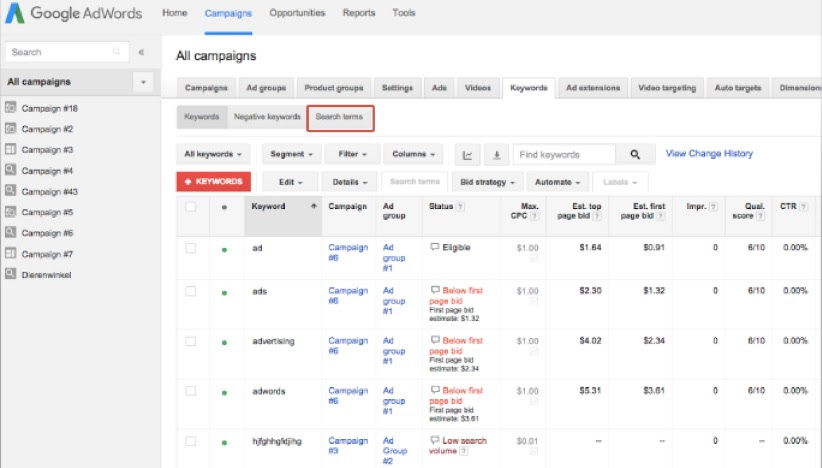
Task: Open the Tools menu
Action: [x=404, y=13]
